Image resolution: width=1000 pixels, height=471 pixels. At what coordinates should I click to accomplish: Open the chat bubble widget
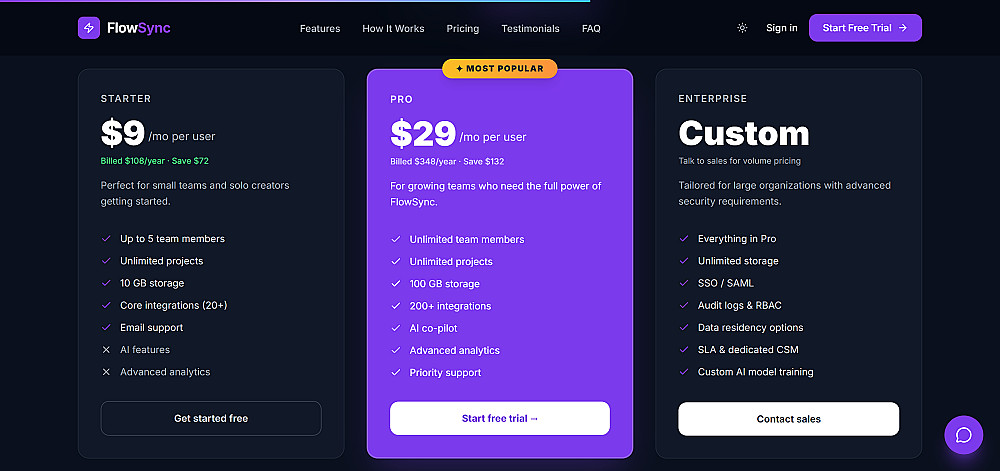[964, 435]
